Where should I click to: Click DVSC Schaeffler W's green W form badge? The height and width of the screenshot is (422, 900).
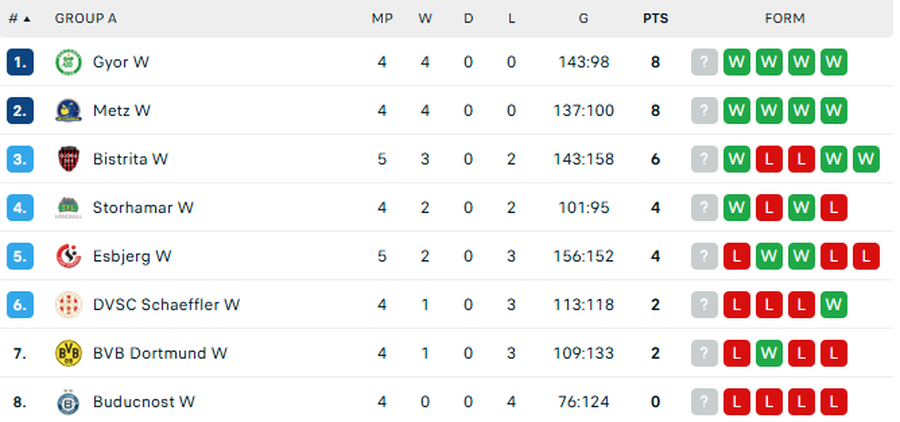point(833,304)
